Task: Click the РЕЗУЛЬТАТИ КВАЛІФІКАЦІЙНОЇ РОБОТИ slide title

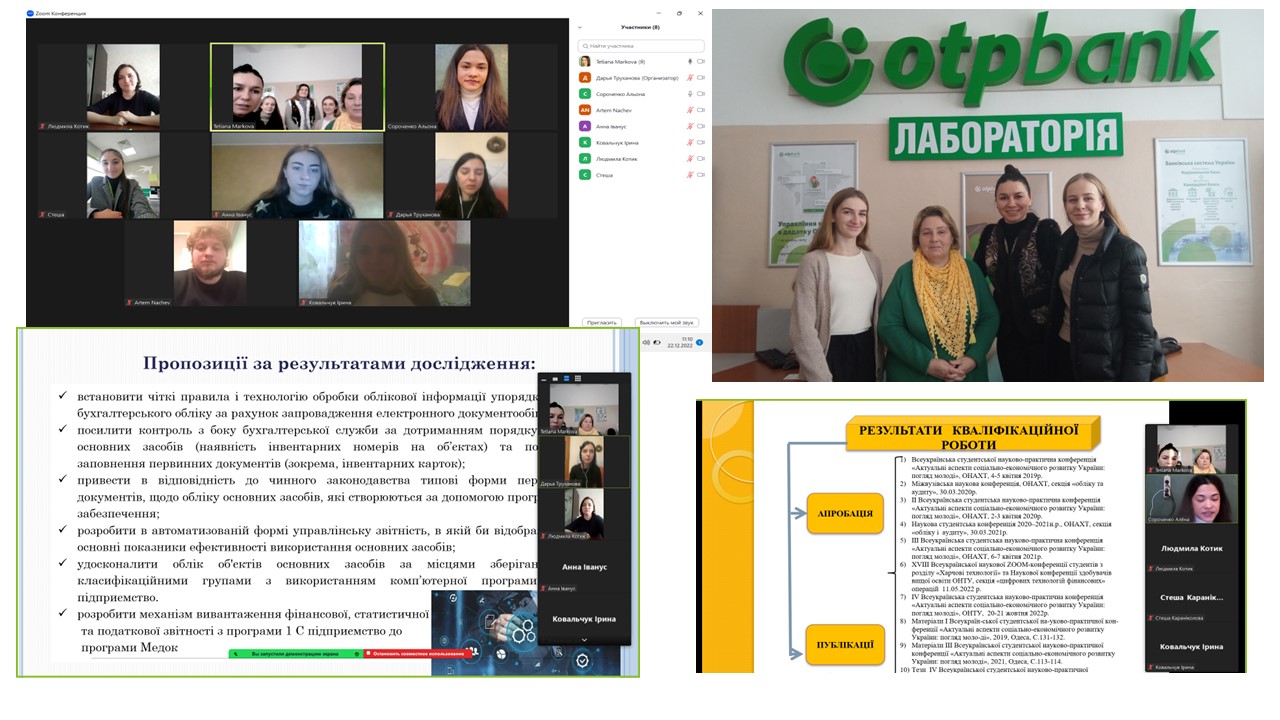Action: 973,435
